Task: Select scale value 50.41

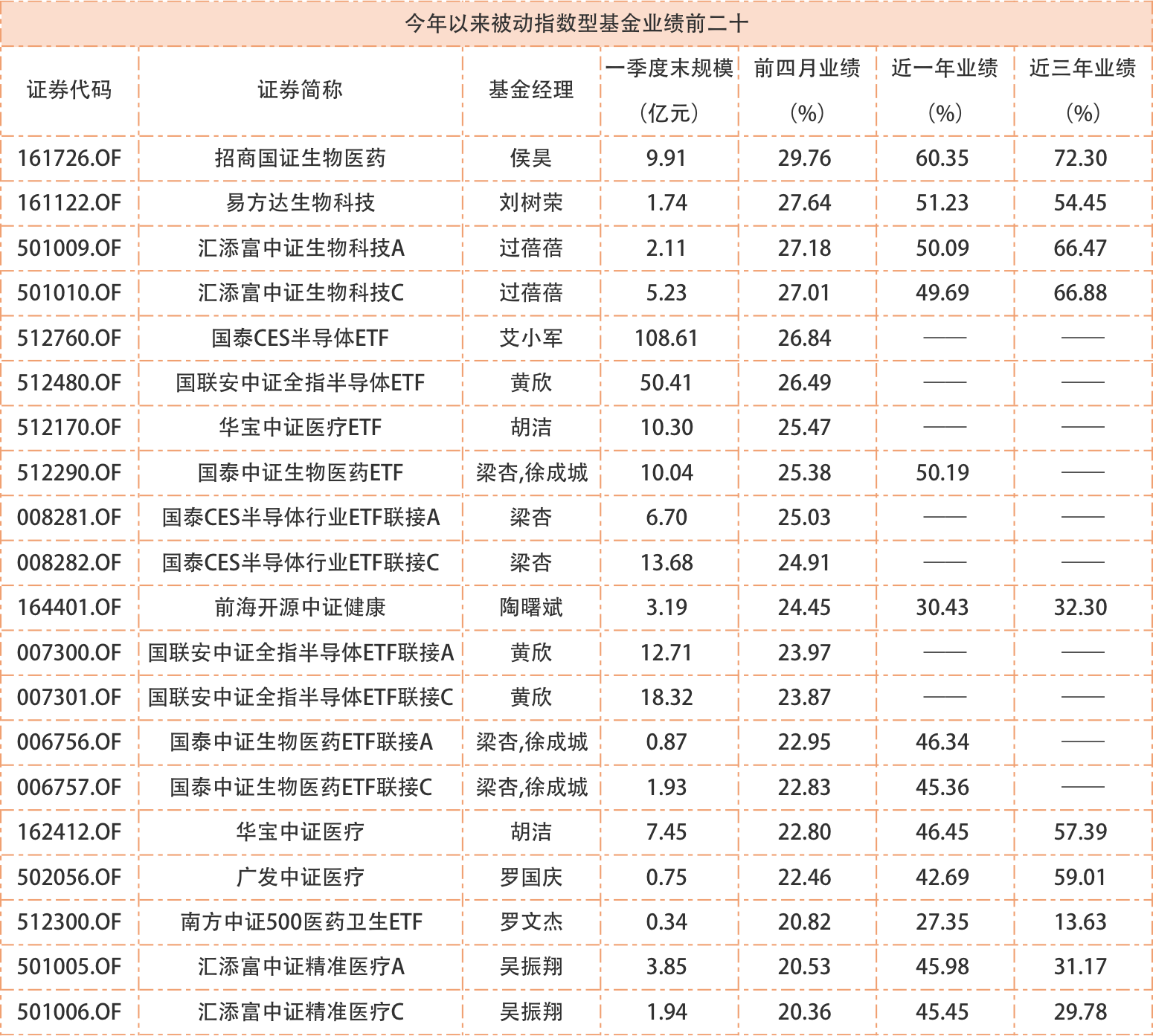Action: click(667, 383)
